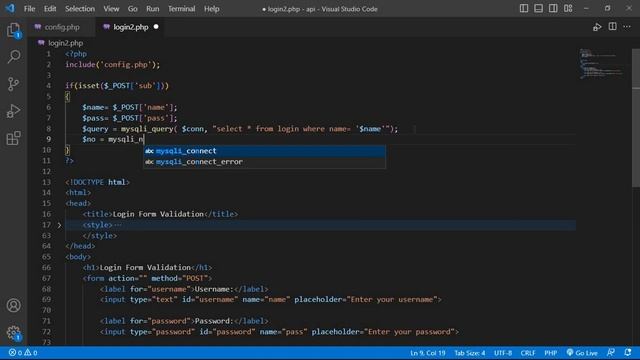Open Customize Layout icon
640x360 pixels.
[568, 9]
